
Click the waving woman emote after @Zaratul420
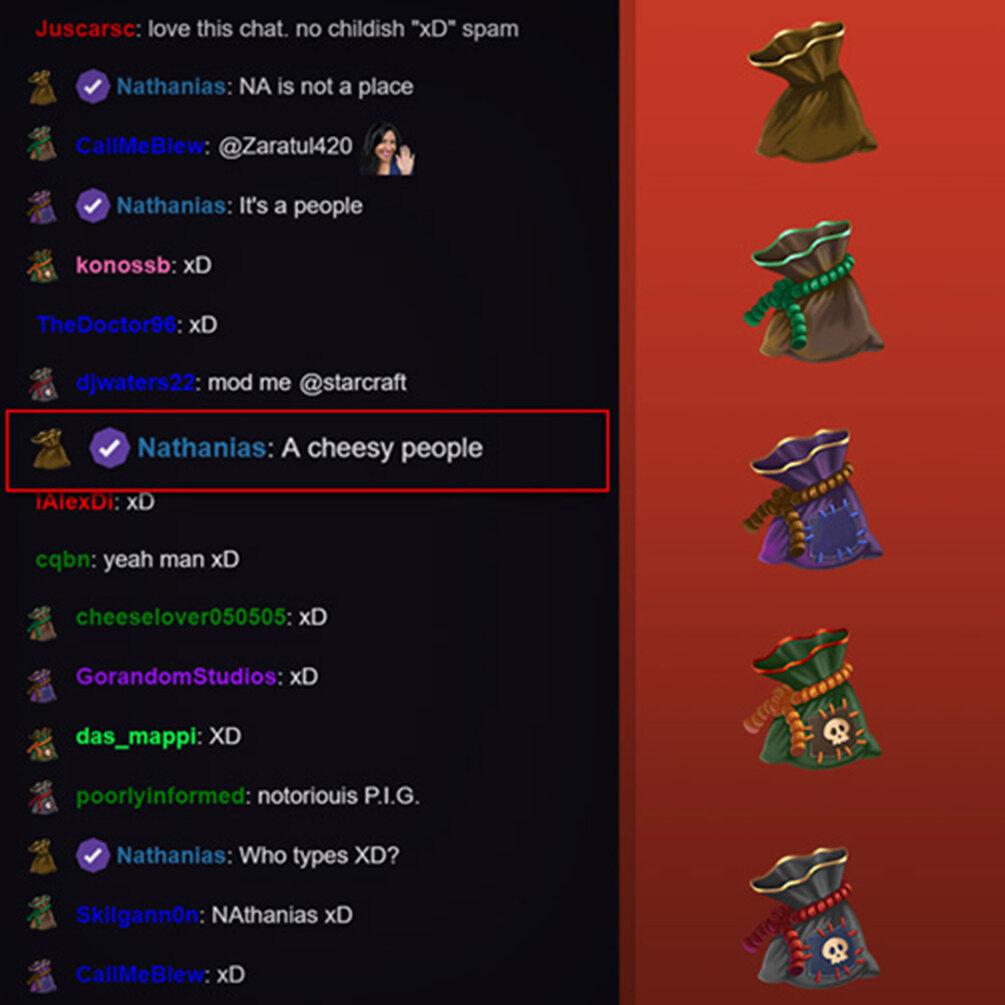coord(388,149)
